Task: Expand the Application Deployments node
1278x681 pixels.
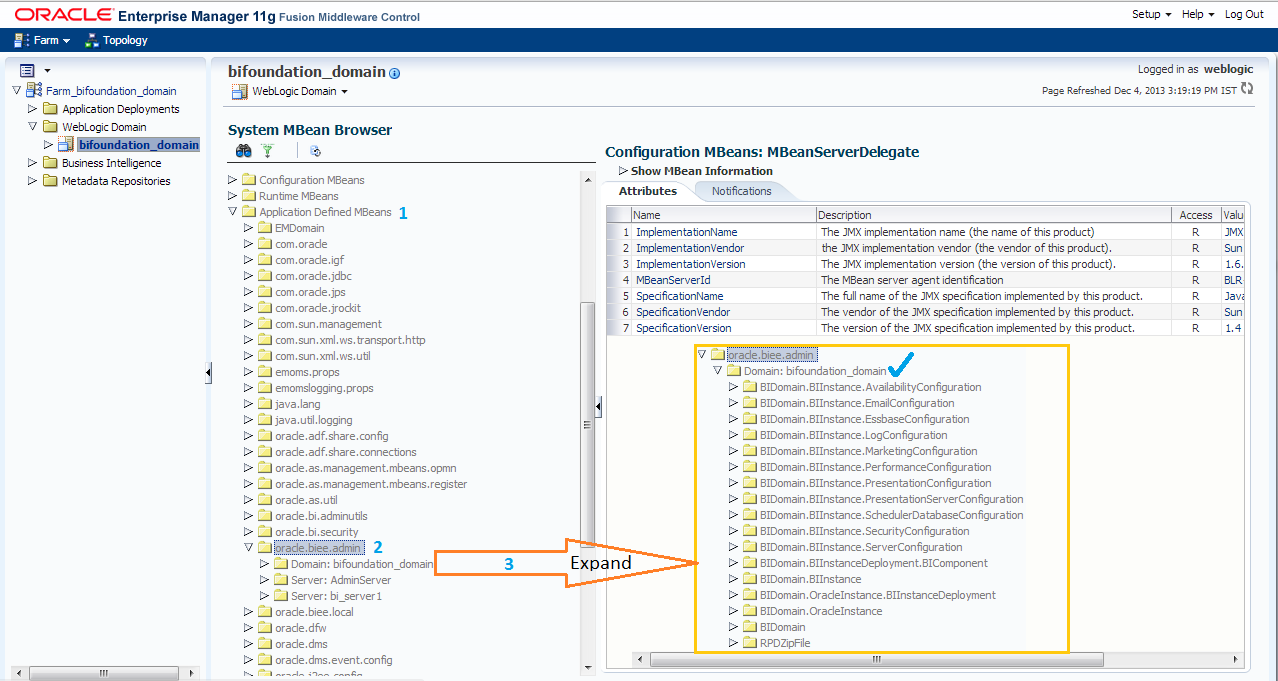Action: tap(33, 109)
